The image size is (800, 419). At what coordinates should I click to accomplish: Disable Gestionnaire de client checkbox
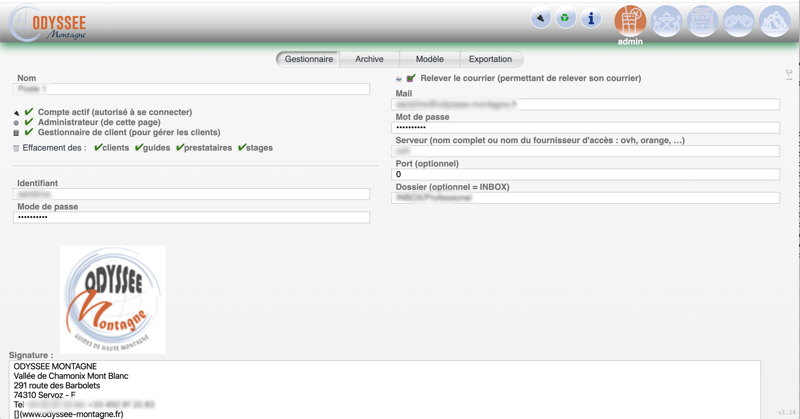[29, 132]
